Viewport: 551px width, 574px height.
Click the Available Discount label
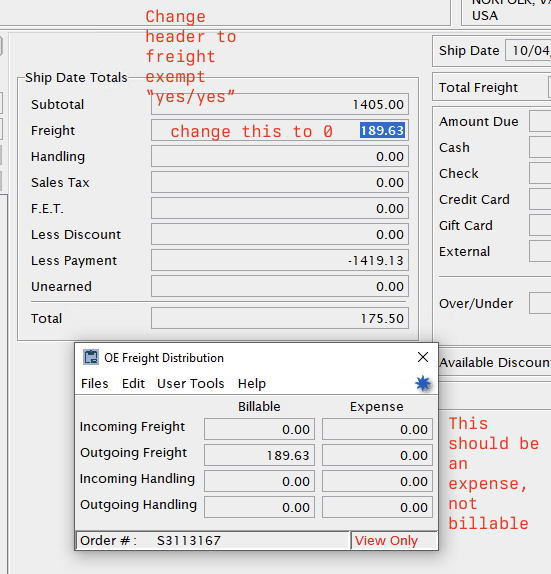coord(495,362)
